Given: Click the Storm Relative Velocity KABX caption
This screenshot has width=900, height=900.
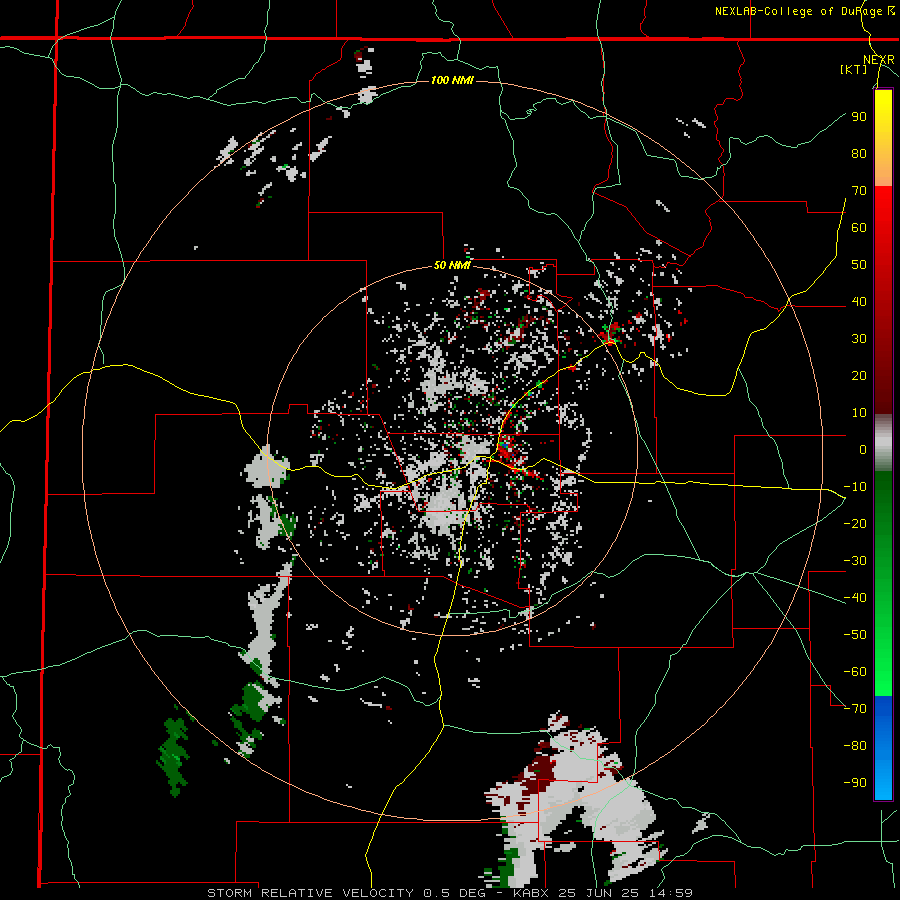Looking at the screenshot, I should point(450,893).
